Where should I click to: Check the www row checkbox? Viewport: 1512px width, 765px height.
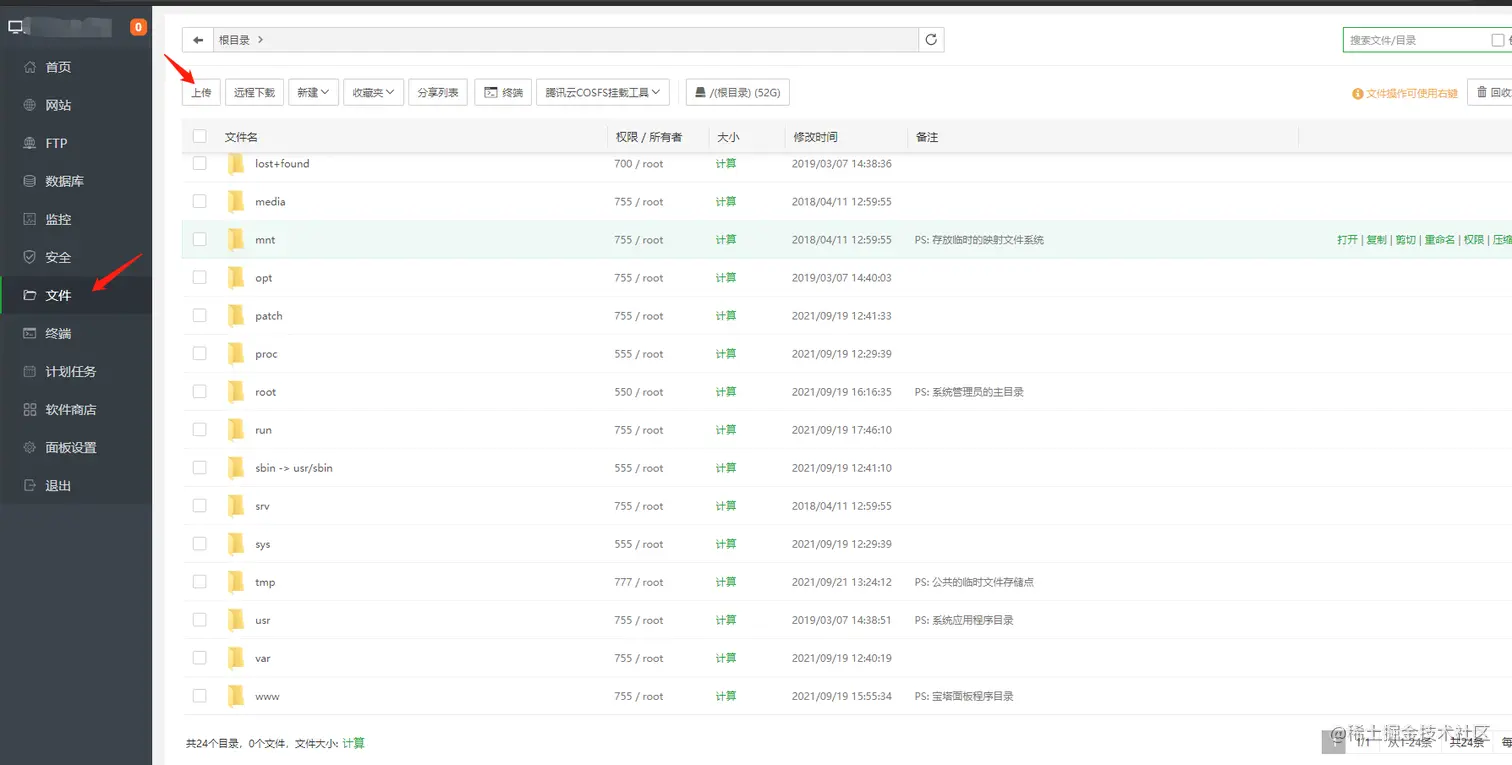click(x=200, y=695)
